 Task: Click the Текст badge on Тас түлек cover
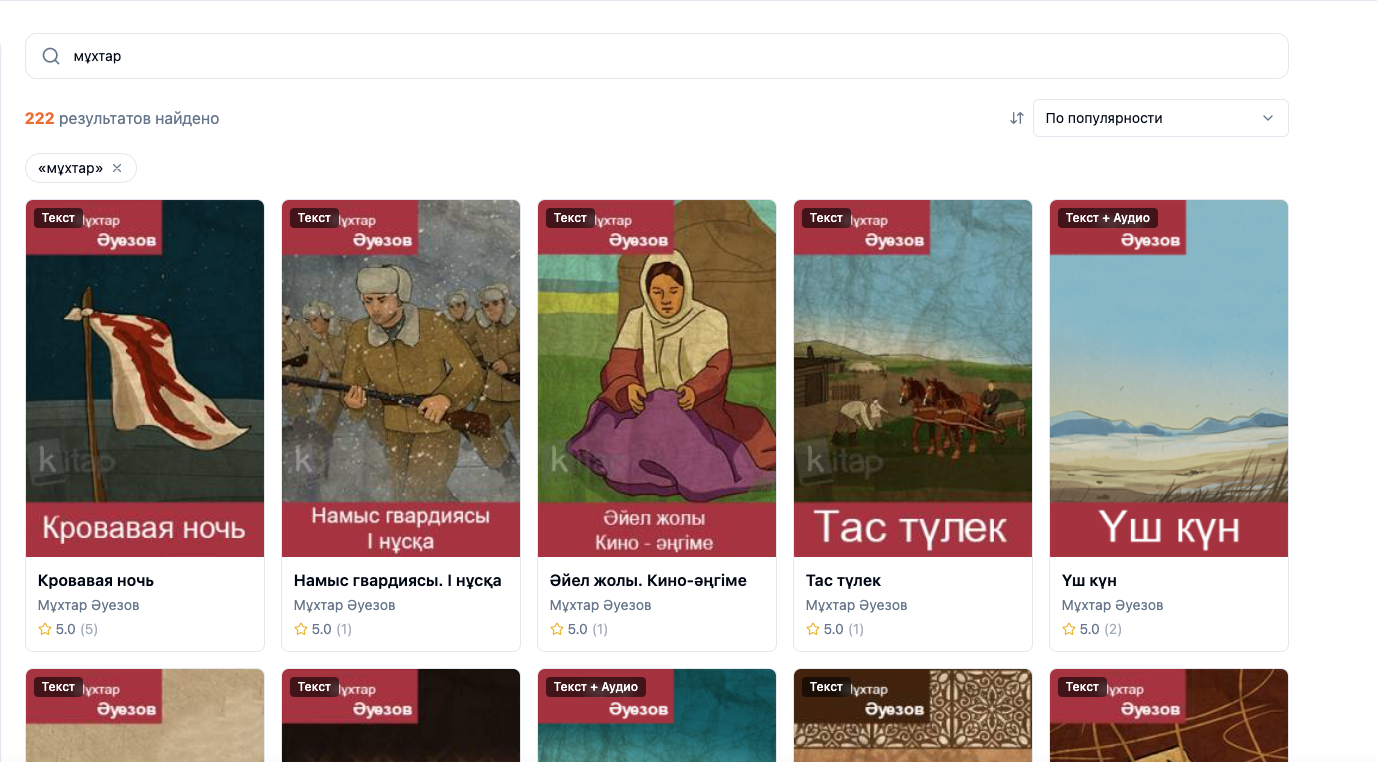(x=826, y=218)
